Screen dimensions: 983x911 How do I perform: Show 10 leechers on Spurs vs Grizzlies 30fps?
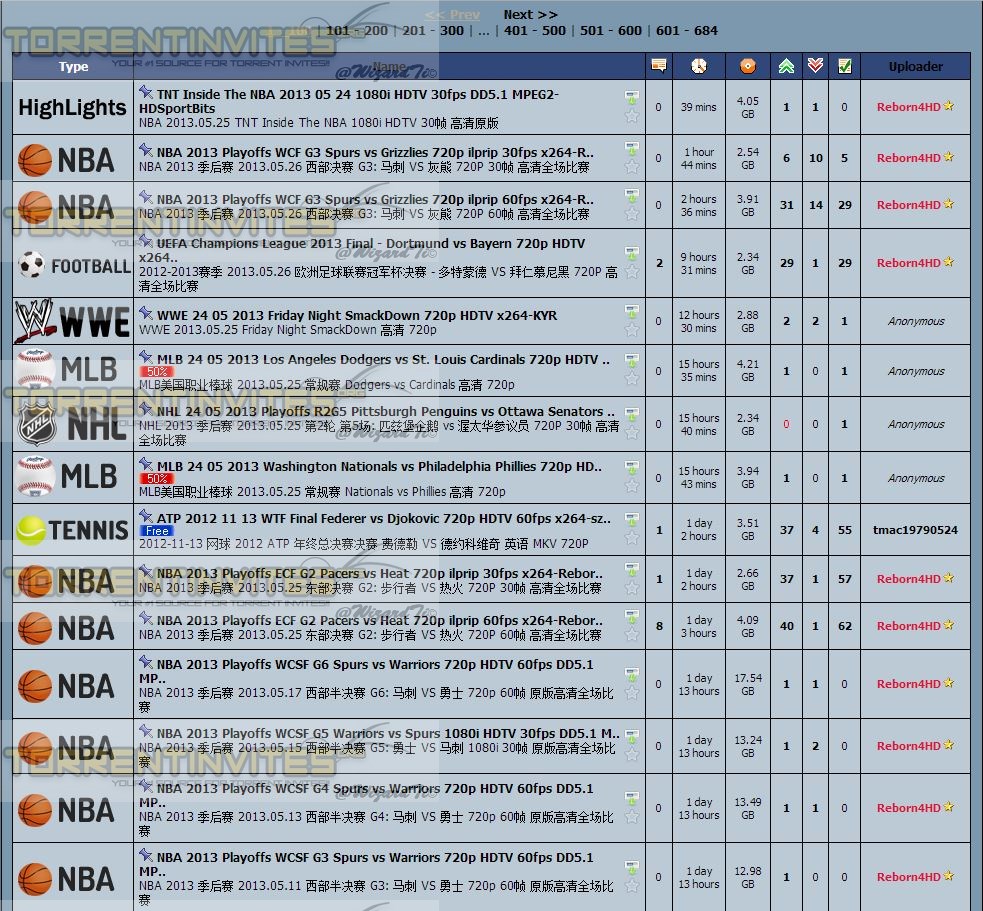pos(815,158)
